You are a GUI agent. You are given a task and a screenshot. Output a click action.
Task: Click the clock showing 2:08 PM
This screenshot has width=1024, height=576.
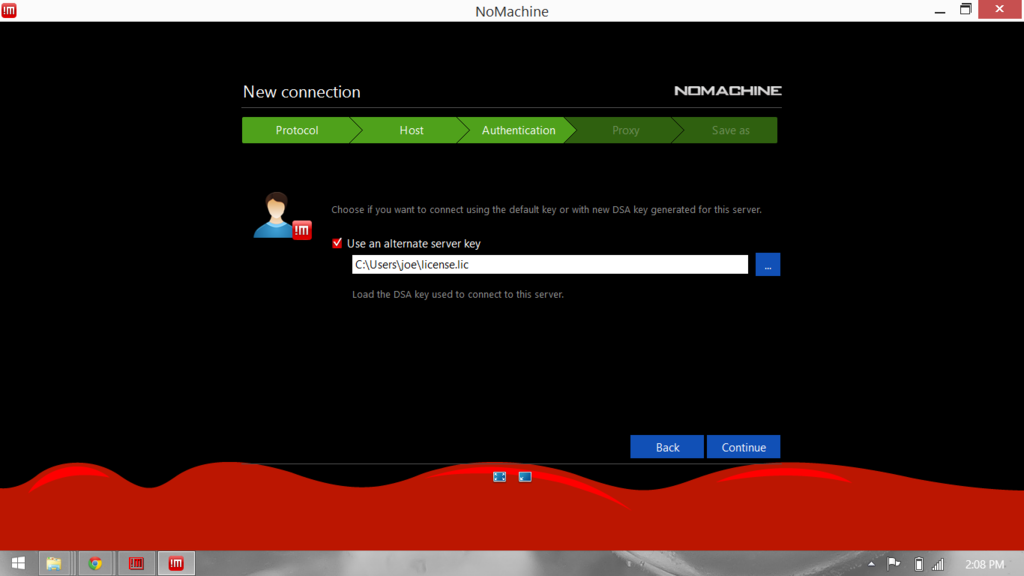click(984, 564)
